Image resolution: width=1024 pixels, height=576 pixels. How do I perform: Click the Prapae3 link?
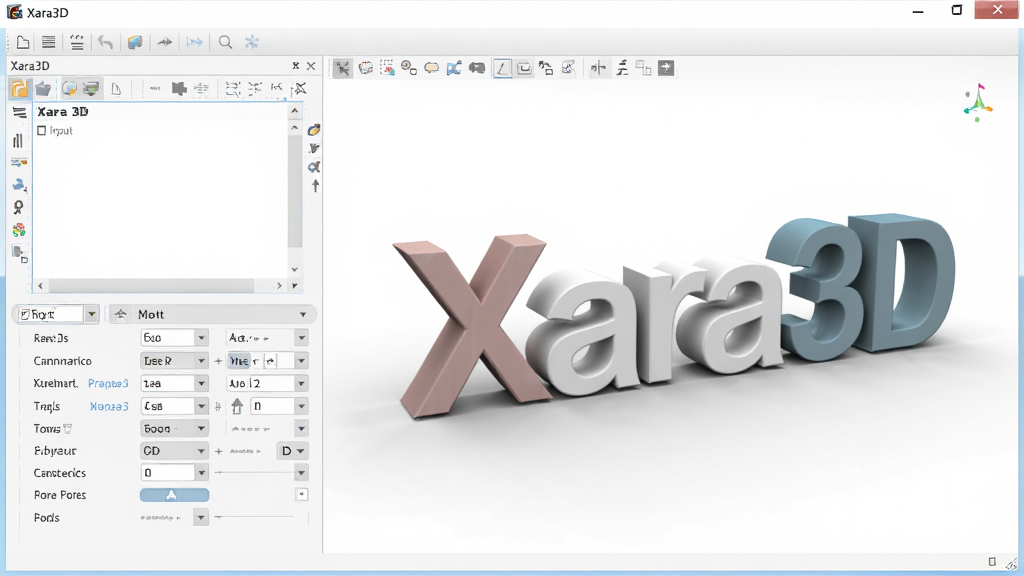coord(108,383)
